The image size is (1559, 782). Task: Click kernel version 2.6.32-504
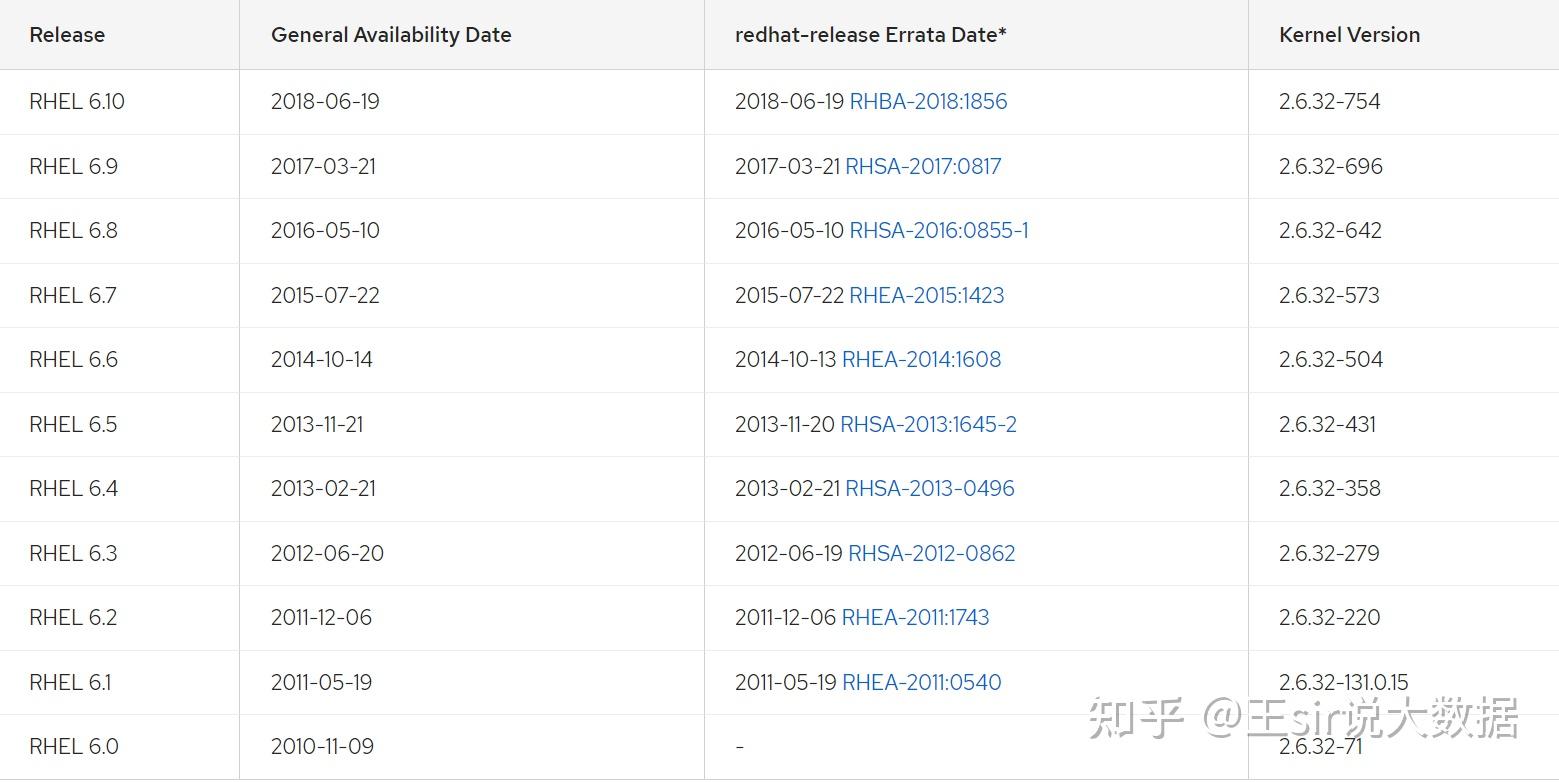(1330, 359)
